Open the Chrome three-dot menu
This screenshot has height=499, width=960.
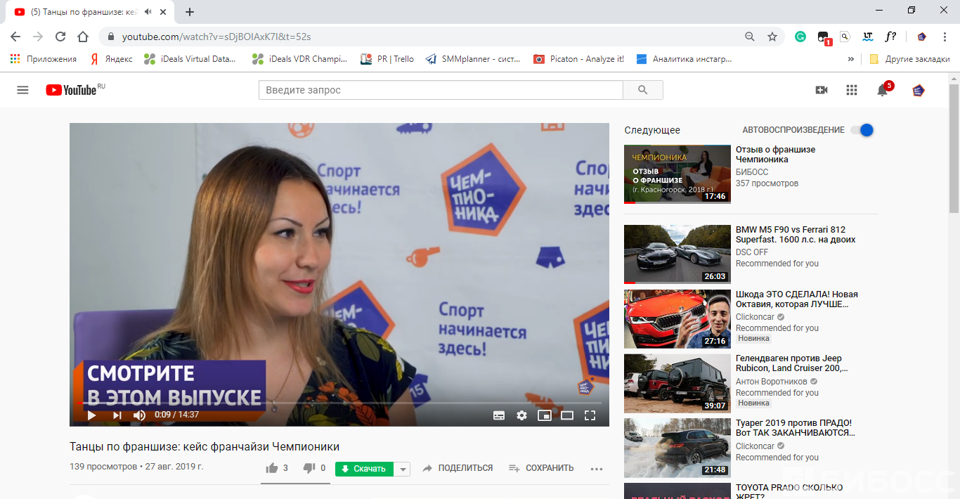pyautogui.click(x=945, y=37)
